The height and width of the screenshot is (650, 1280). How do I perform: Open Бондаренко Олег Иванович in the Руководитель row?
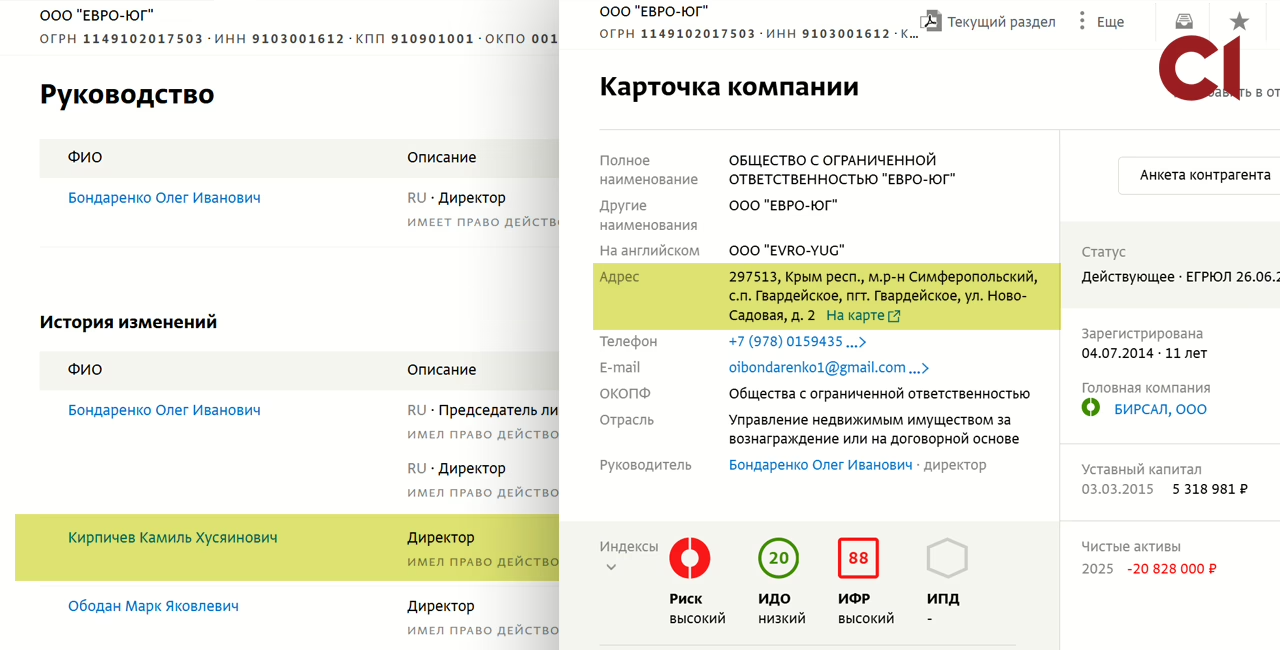pos(821,465)
